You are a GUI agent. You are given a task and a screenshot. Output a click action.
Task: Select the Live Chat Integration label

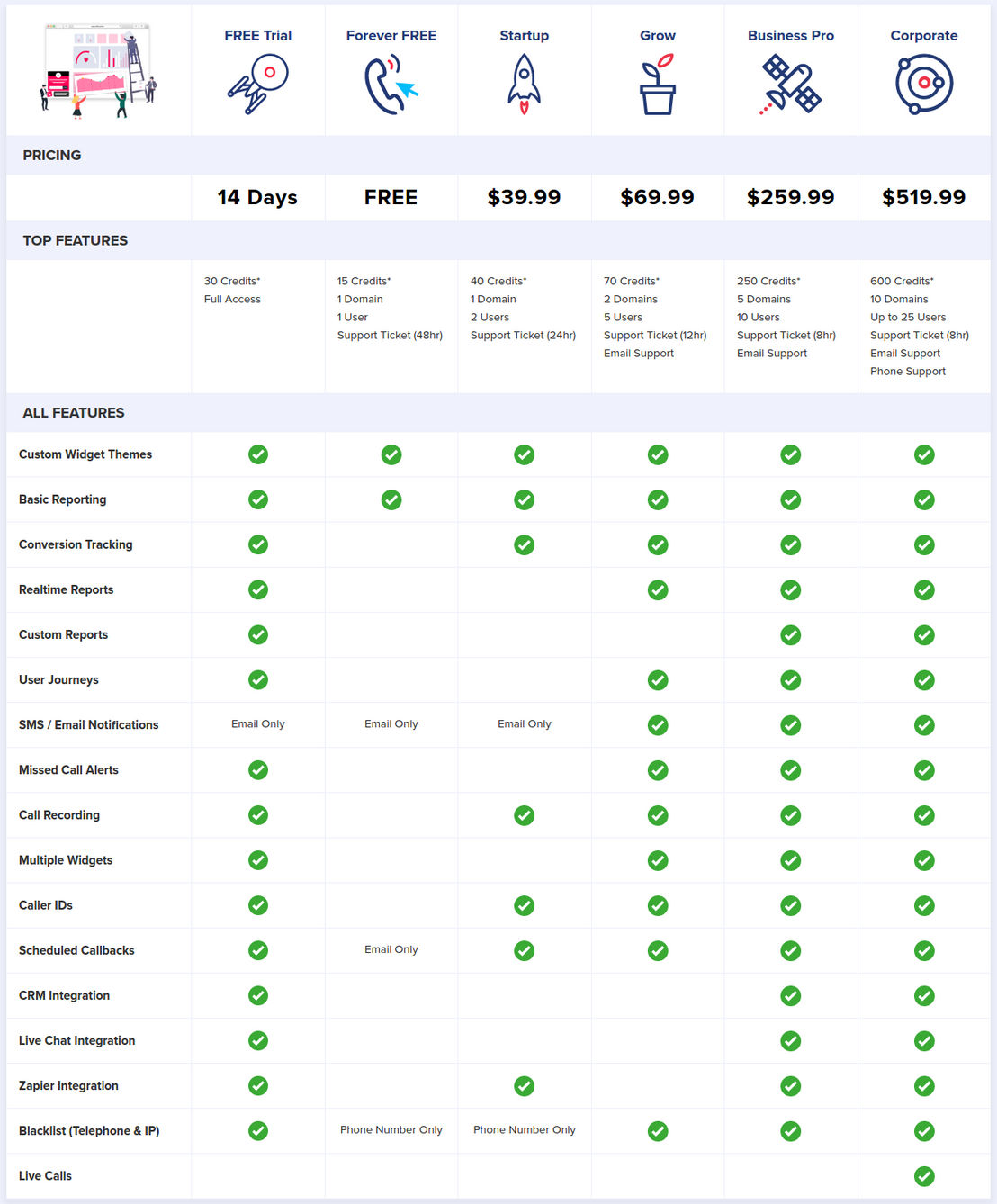coord(77,1040)
